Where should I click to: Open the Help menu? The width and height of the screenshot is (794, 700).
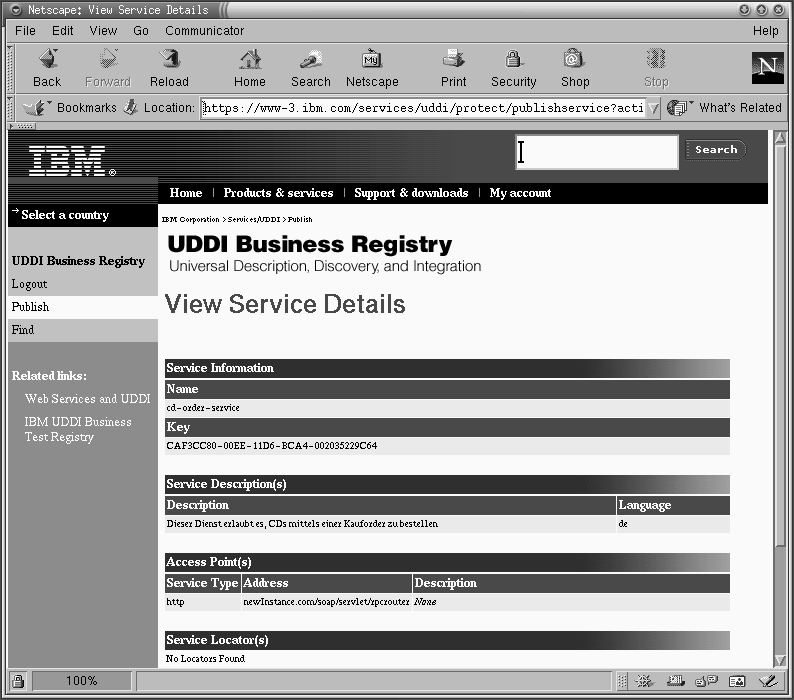coord(765,31)
